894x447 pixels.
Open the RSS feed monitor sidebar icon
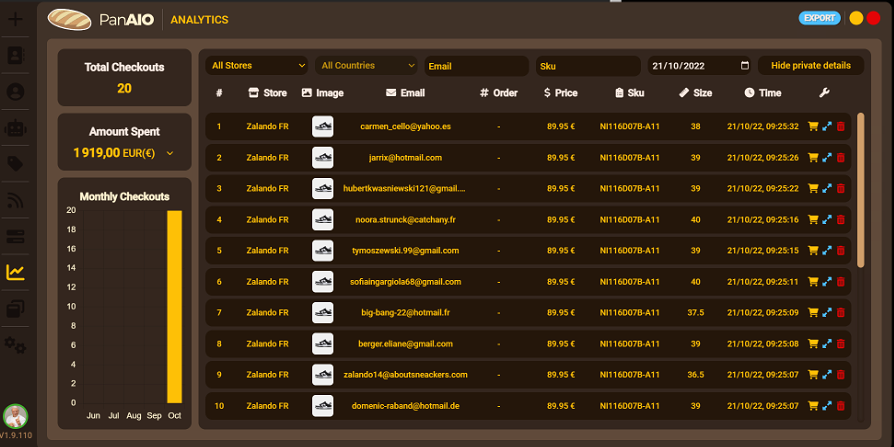click(x=15, y=201)
